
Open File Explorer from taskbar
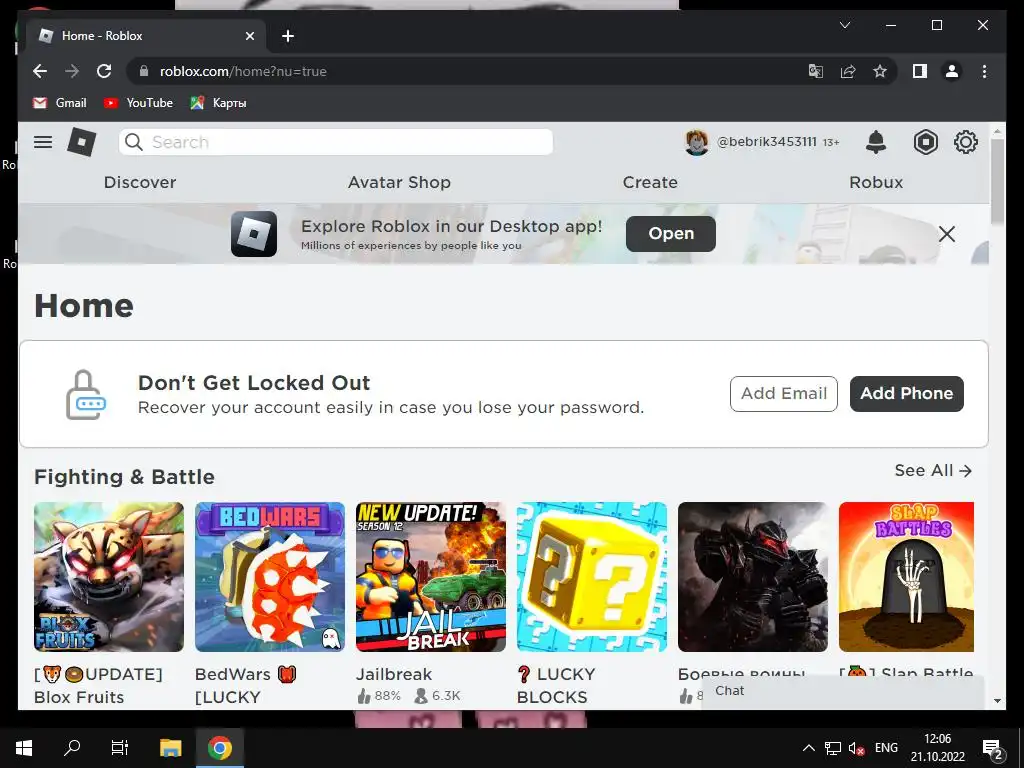pyautogui.click(x=170, y=748)
